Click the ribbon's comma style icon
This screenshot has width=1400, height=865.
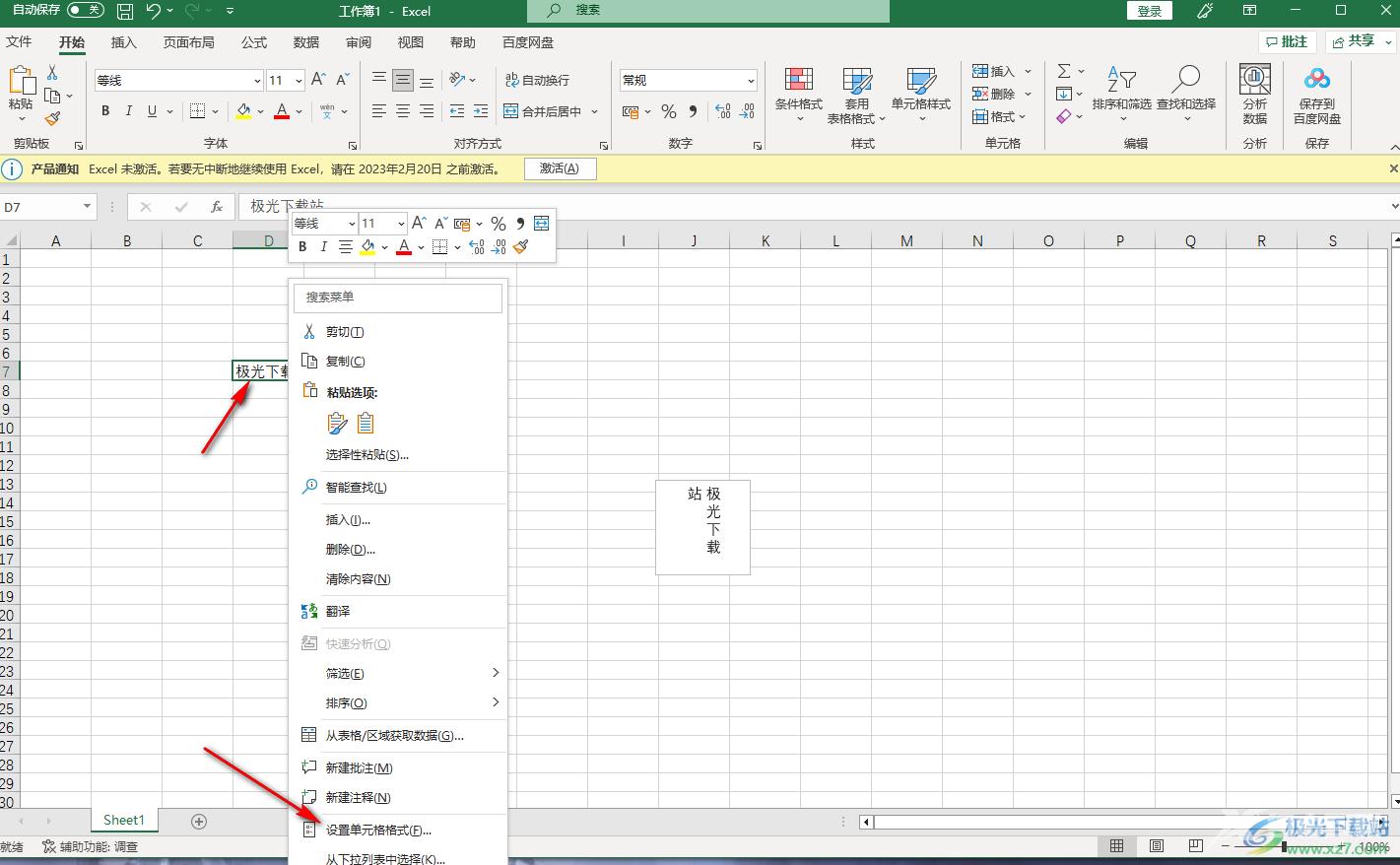pyautogui.click(x=693, y=111)
